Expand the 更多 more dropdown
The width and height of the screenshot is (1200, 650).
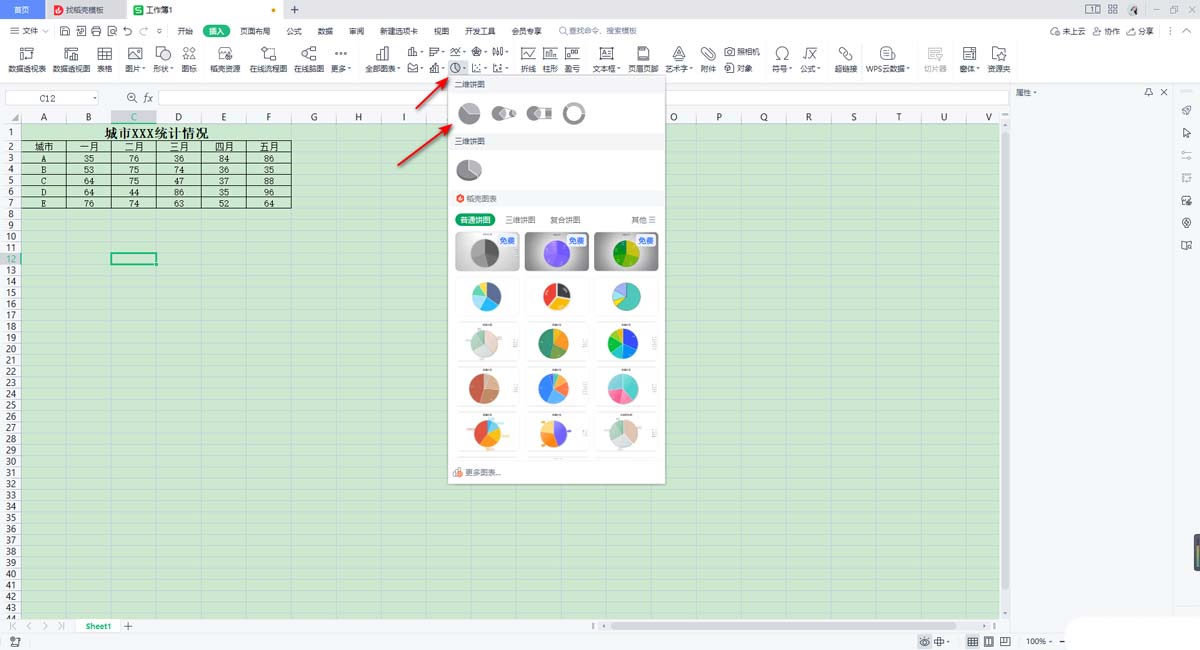click(341, 60)
